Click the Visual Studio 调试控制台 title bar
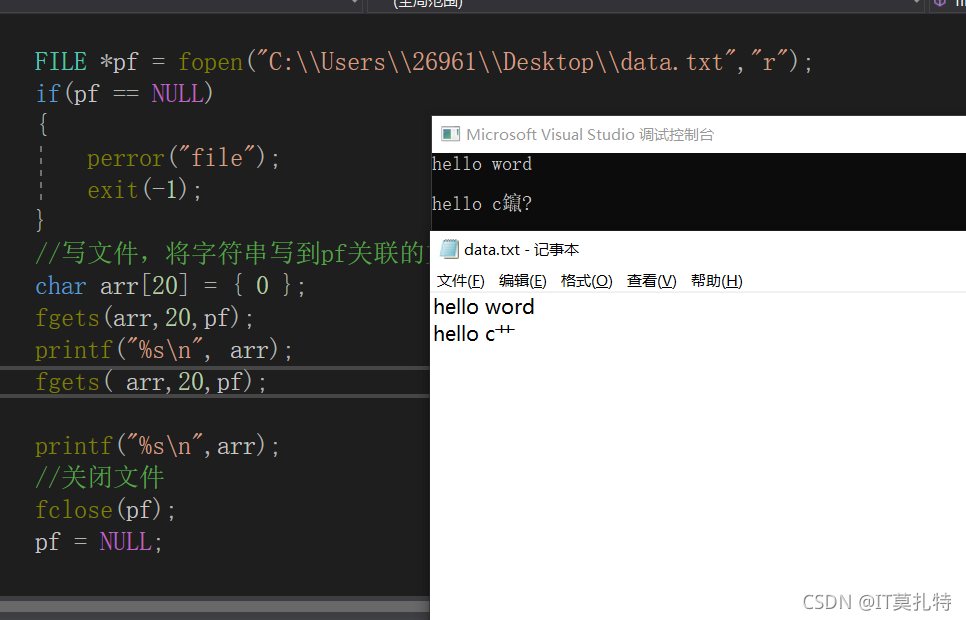 699,134
